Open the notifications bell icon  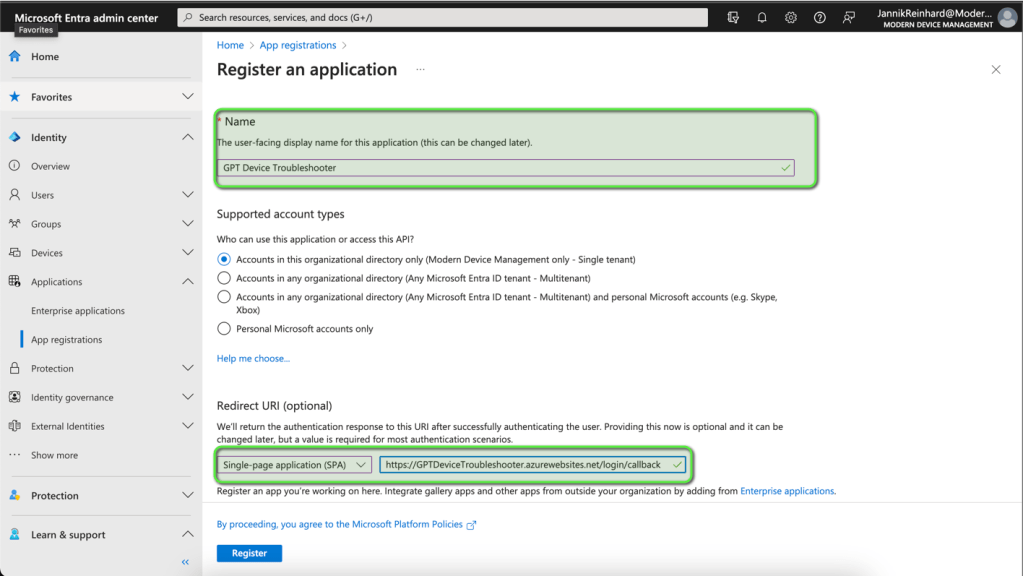click(762, 18)
